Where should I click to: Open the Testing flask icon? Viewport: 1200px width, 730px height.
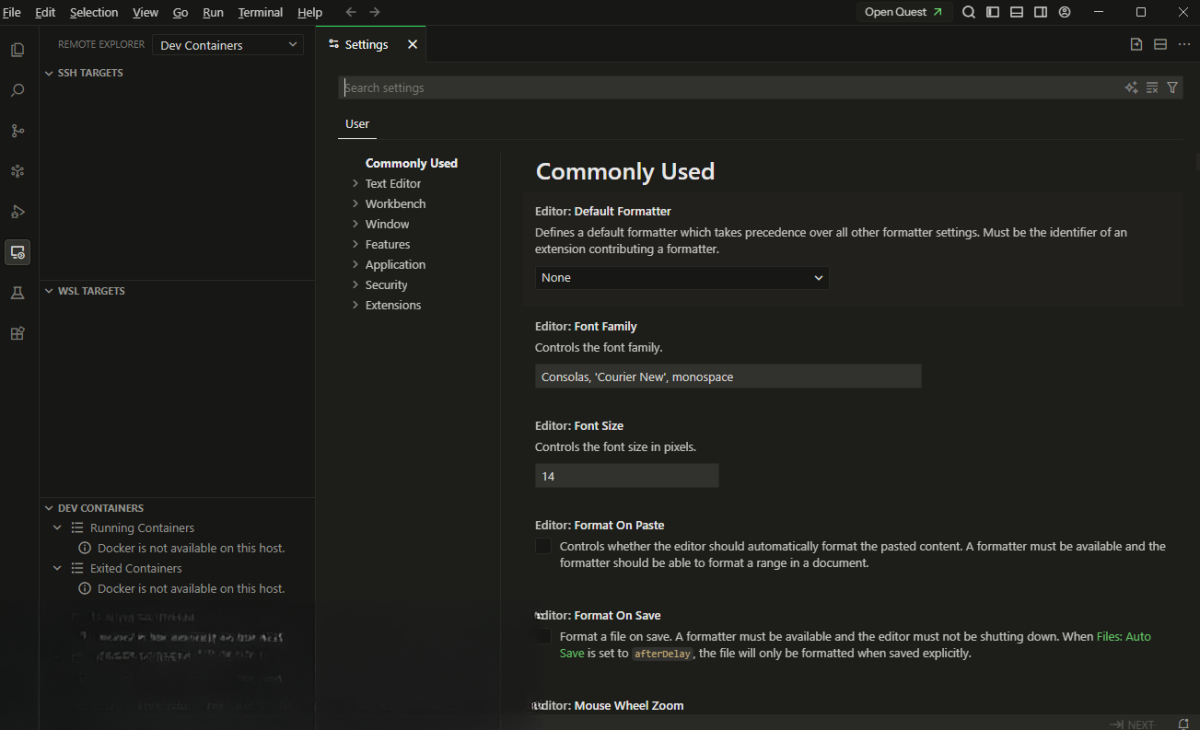[17, 293]
